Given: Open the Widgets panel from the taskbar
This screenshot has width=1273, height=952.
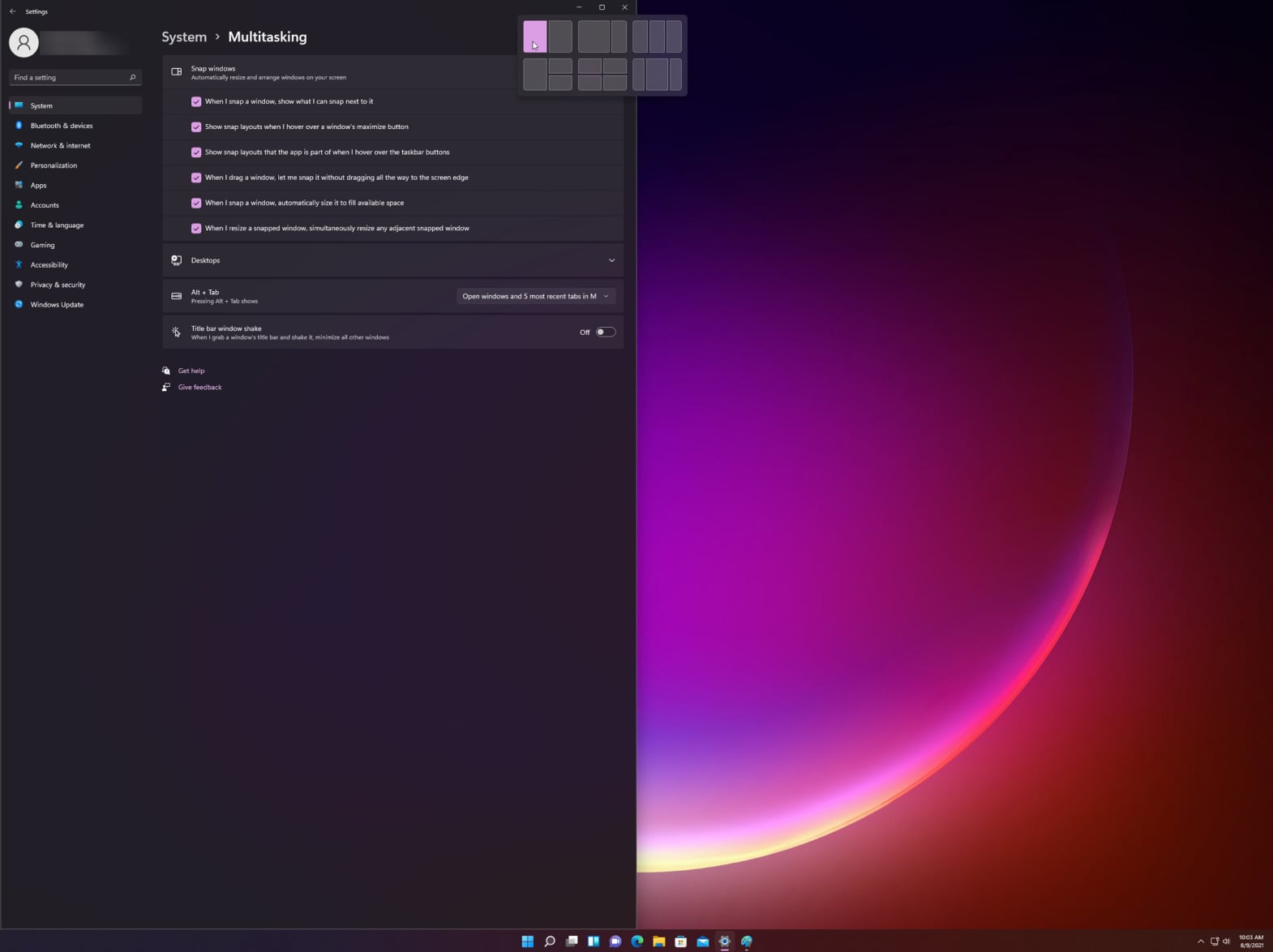Looking at the screenshot, I should (x=594, y=941).
